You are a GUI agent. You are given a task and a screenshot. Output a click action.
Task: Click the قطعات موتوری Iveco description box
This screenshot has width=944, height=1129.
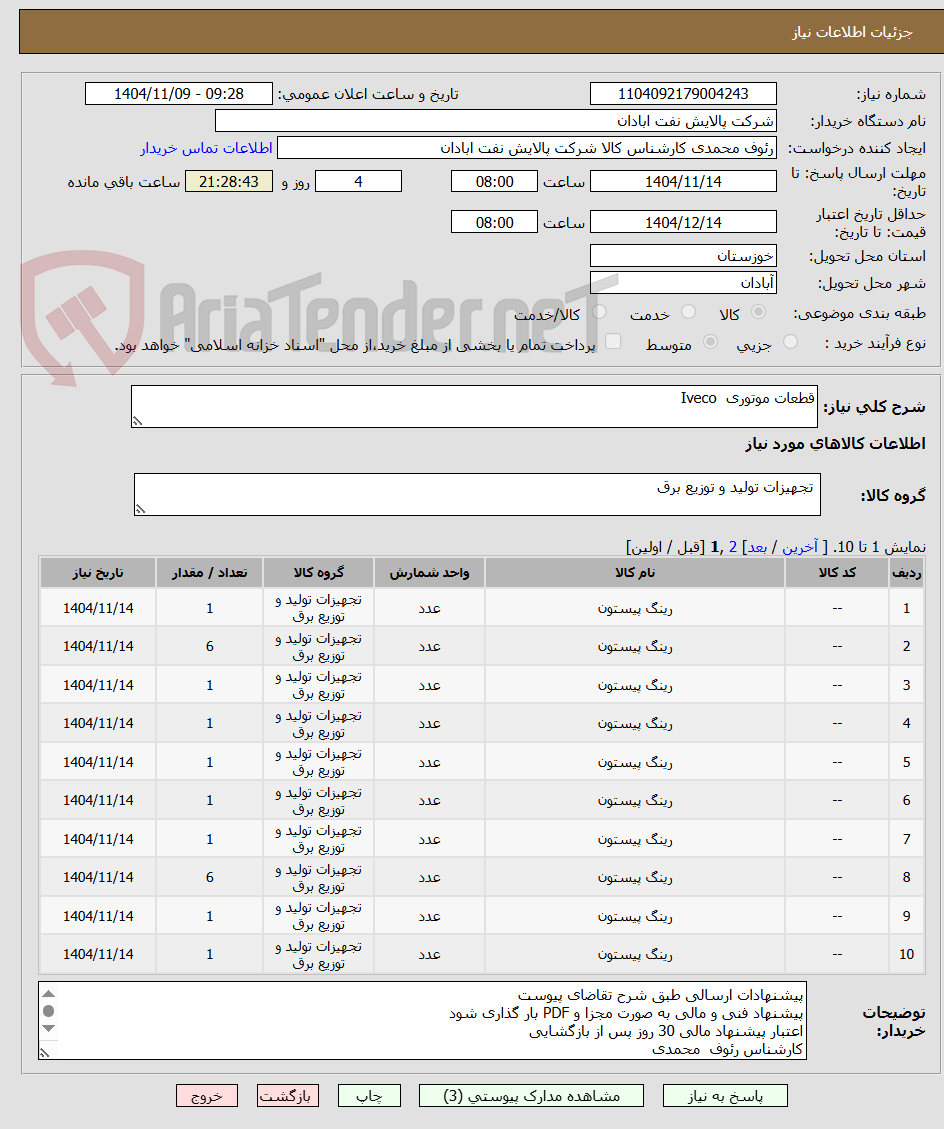click(x=475, y=406)
